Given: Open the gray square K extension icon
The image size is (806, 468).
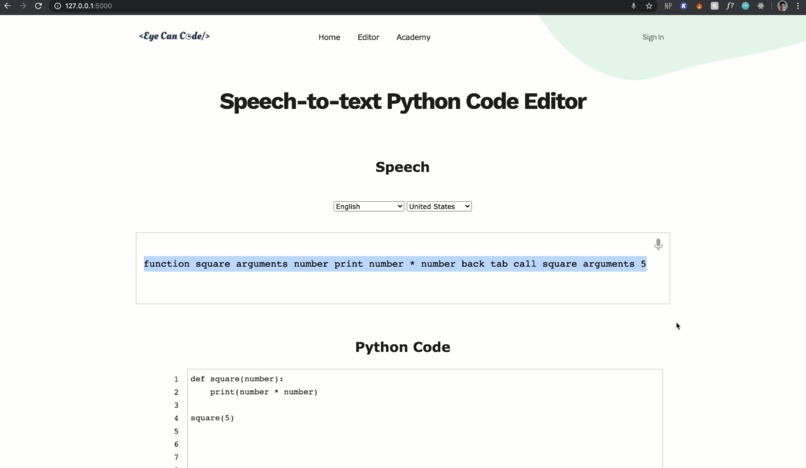Looking at the screenshot, I should tap(715, 6).
